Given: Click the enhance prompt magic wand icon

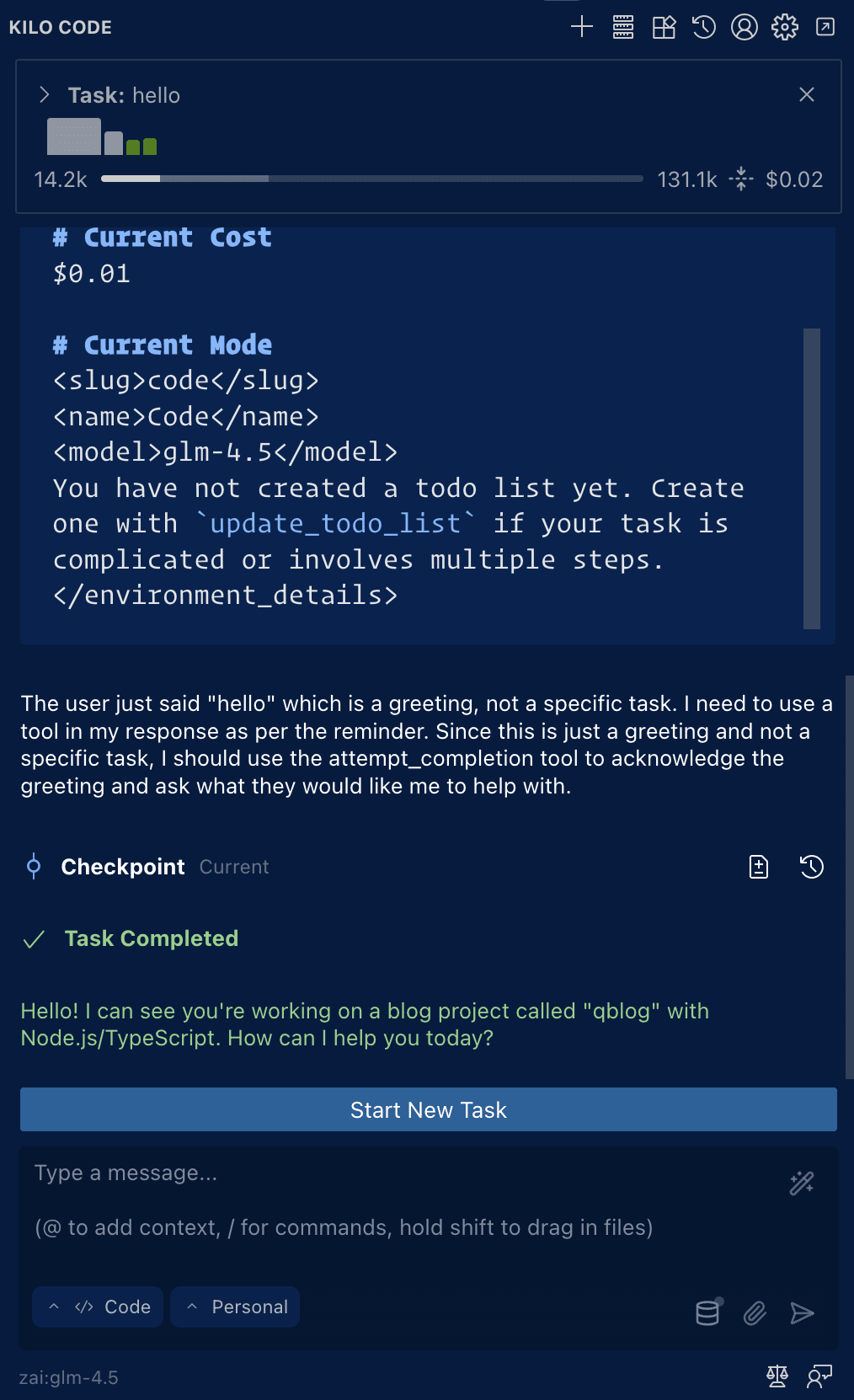Looking at the screenshot, I should 802,1183.
